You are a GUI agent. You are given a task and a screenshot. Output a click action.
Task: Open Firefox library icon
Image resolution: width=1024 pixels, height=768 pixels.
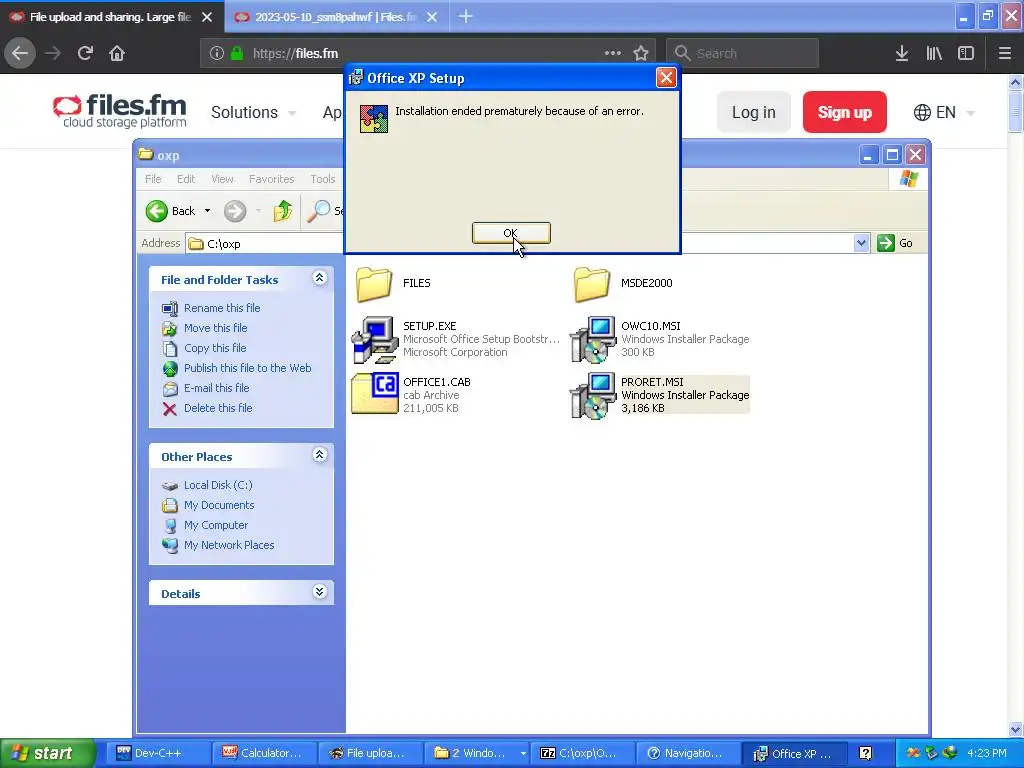[x=934, y=53]
